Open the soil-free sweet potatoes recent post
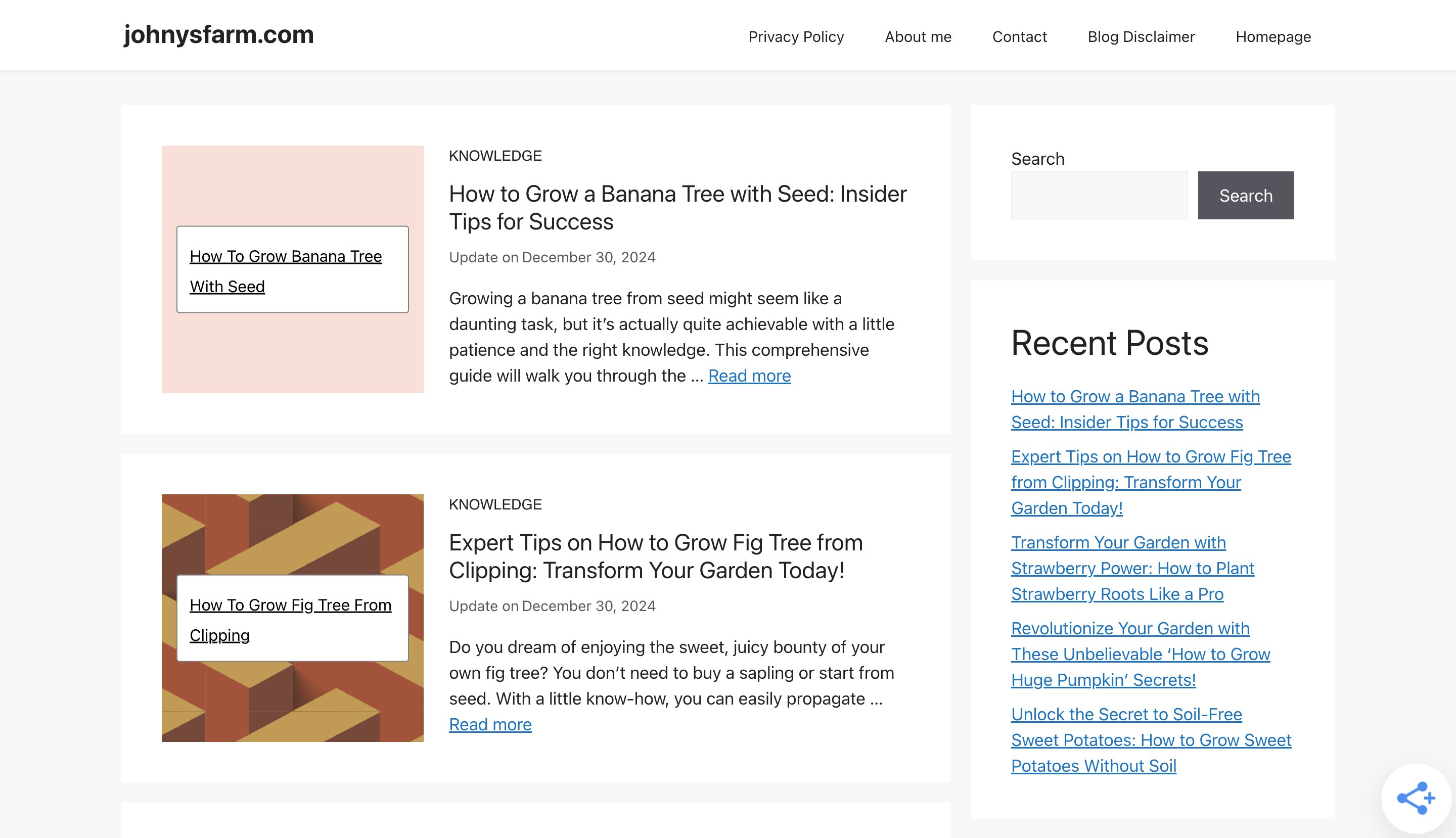Image resolution: width=1456 pixels, height=838 pixels. pyautogui.click(x=1150, y=739)
